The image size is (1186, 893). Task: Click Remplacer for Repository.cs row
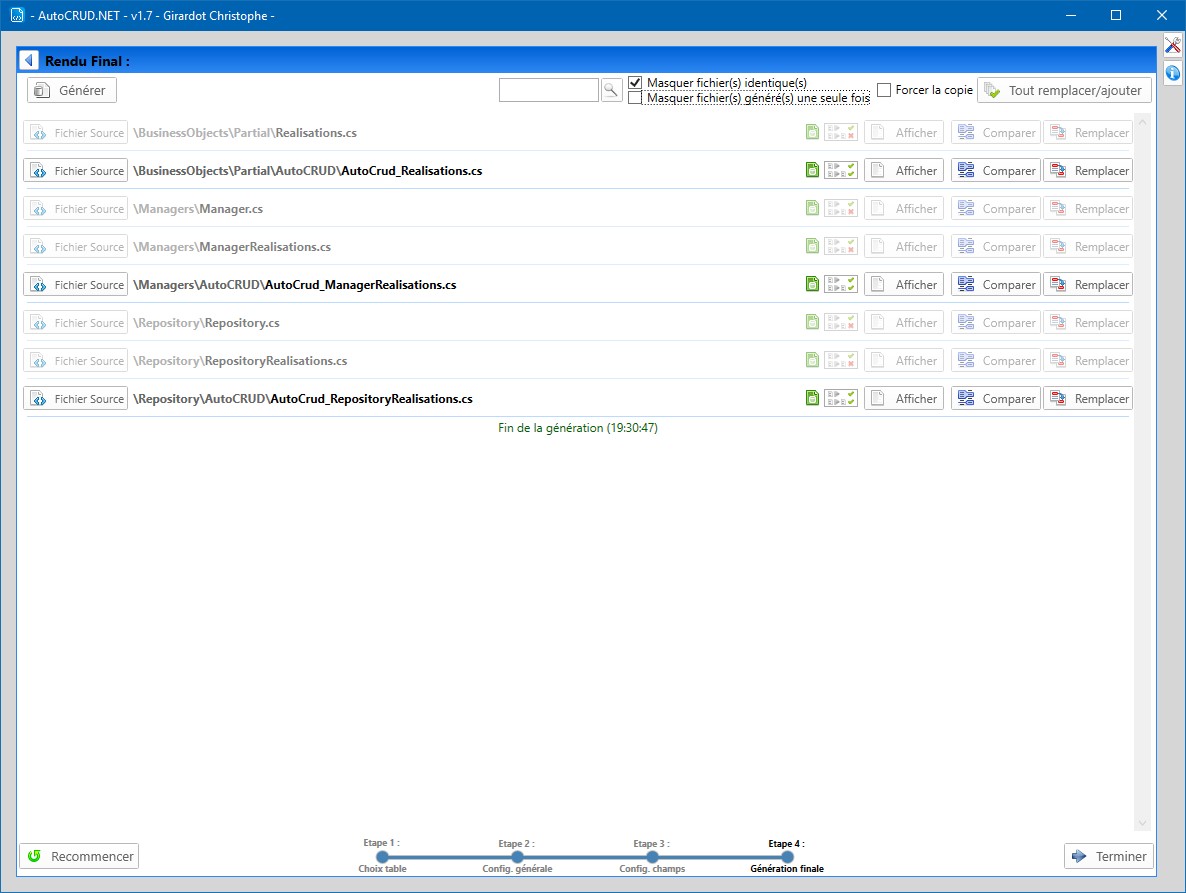(x=1088, y=322)
